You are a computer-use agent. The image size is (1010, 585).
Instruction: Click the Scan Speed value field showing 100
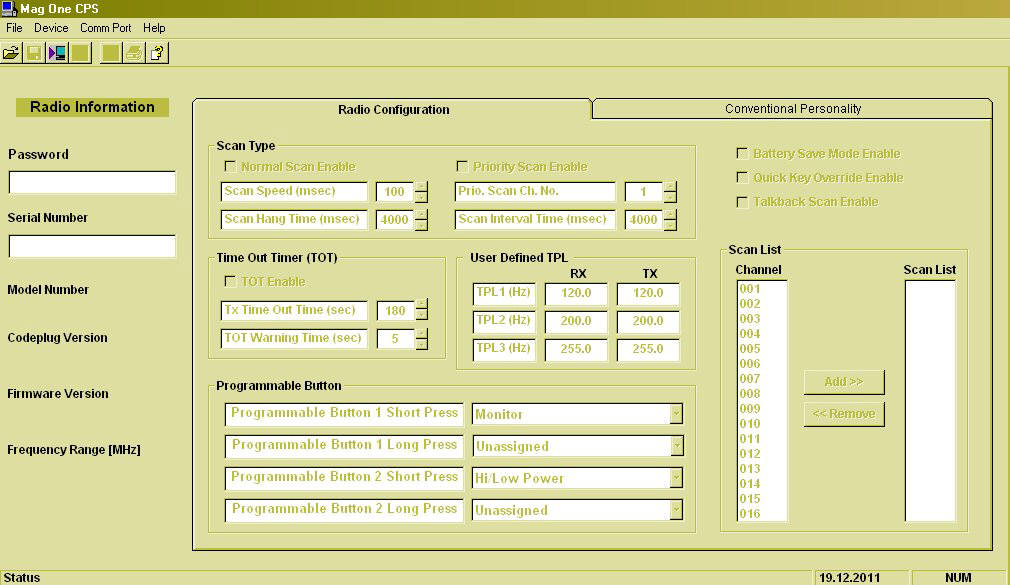(395, 191)
